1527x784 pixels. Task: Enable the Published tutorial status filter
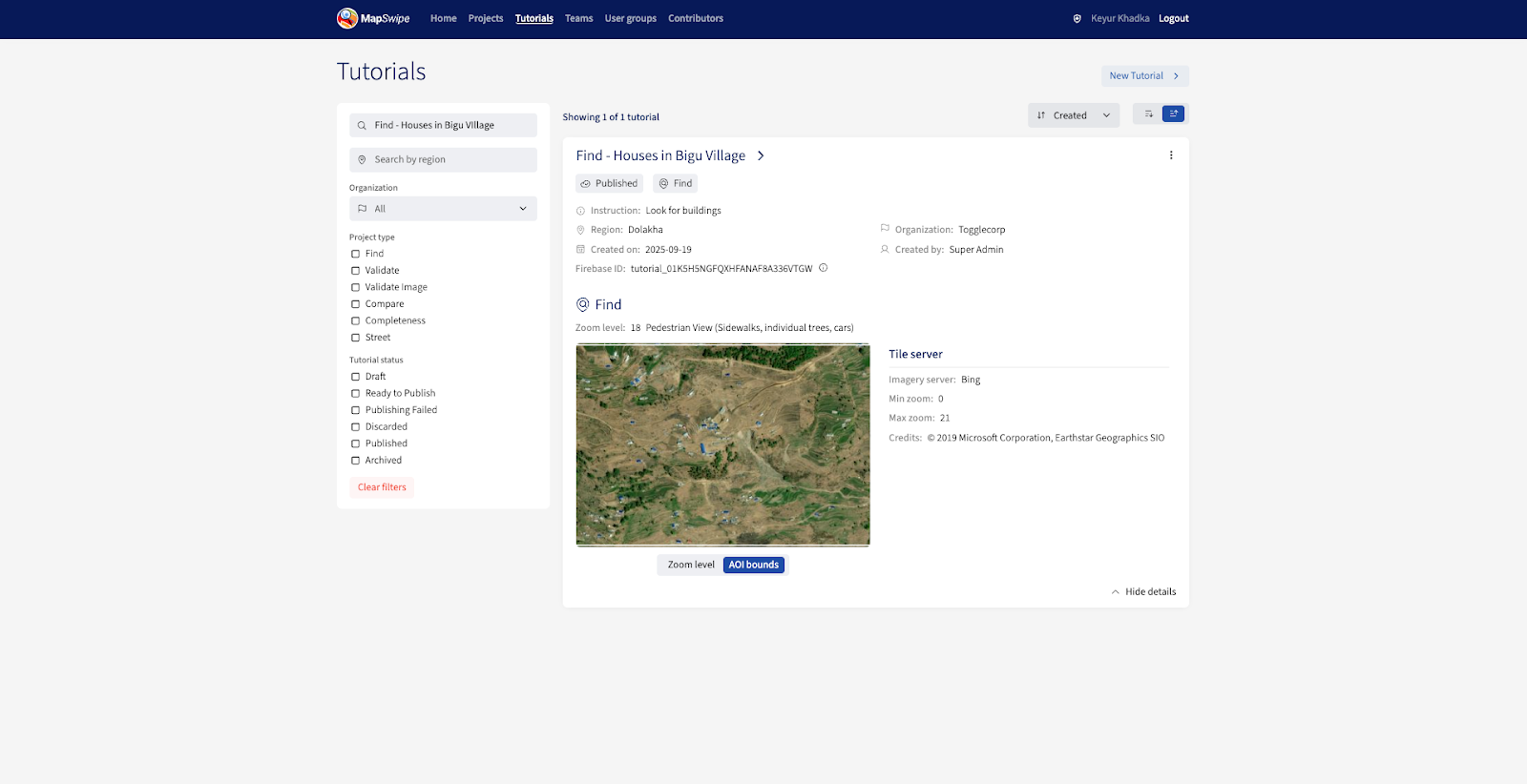tap(355, 444)
